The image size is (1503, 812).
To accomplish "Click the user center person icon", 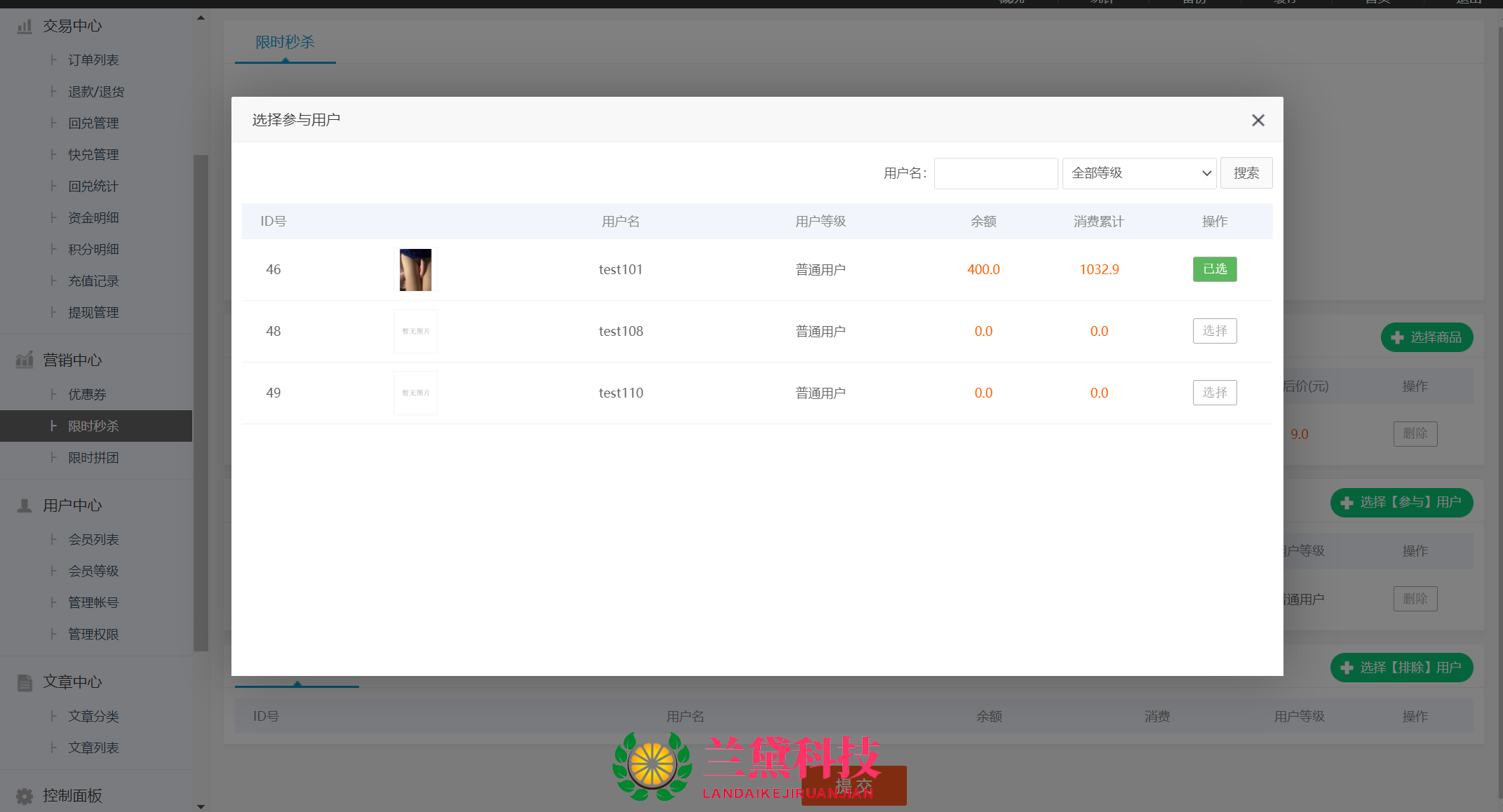I will 25,506.
